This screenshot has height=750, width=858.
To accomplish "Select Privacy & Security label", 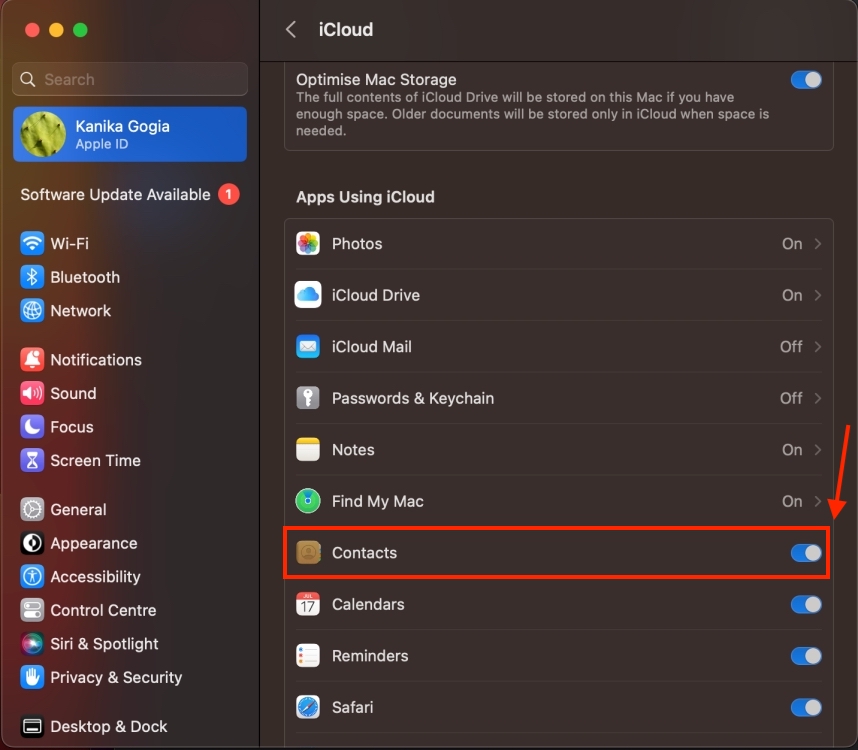I will (x=116, y=677).
